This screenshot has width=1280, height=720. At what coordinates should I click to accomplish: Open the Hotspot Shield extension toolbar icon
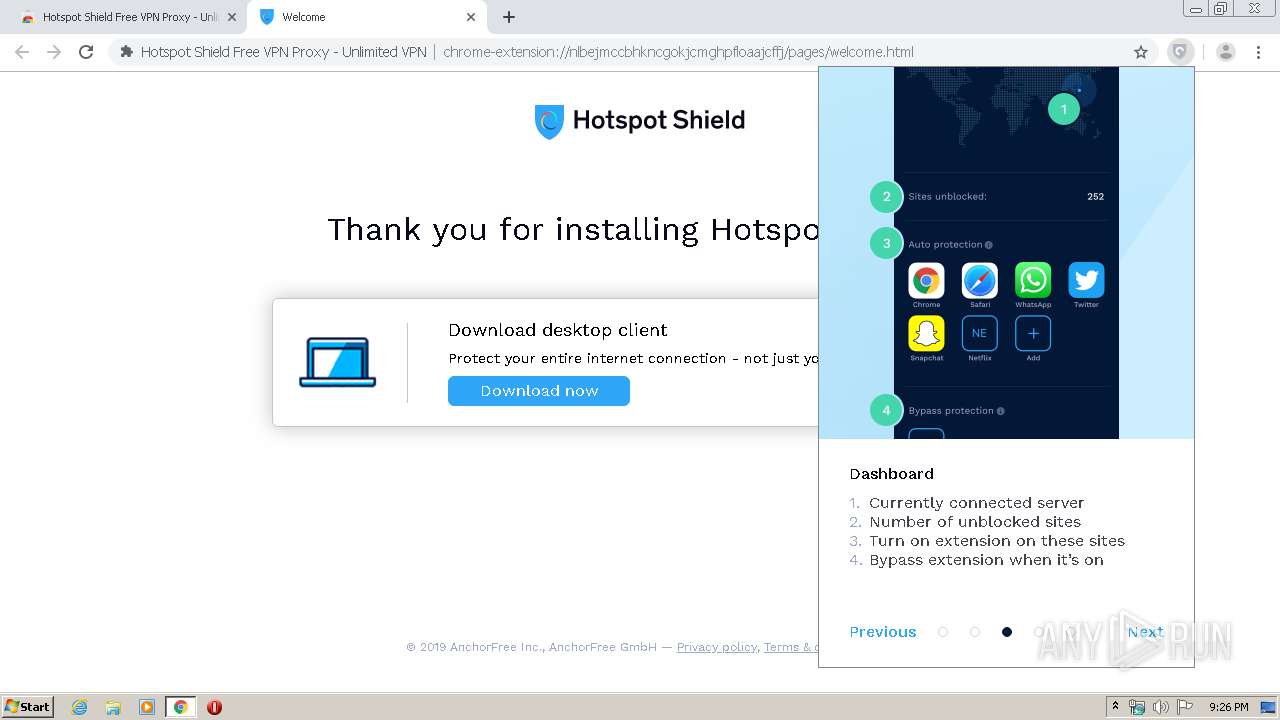(x=1181, y=52)
